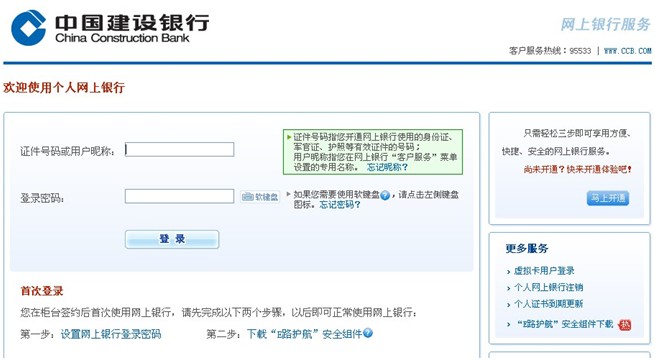
Task: Open 虚拟卡用户登录 link
Action: click(x=544, y=271)
